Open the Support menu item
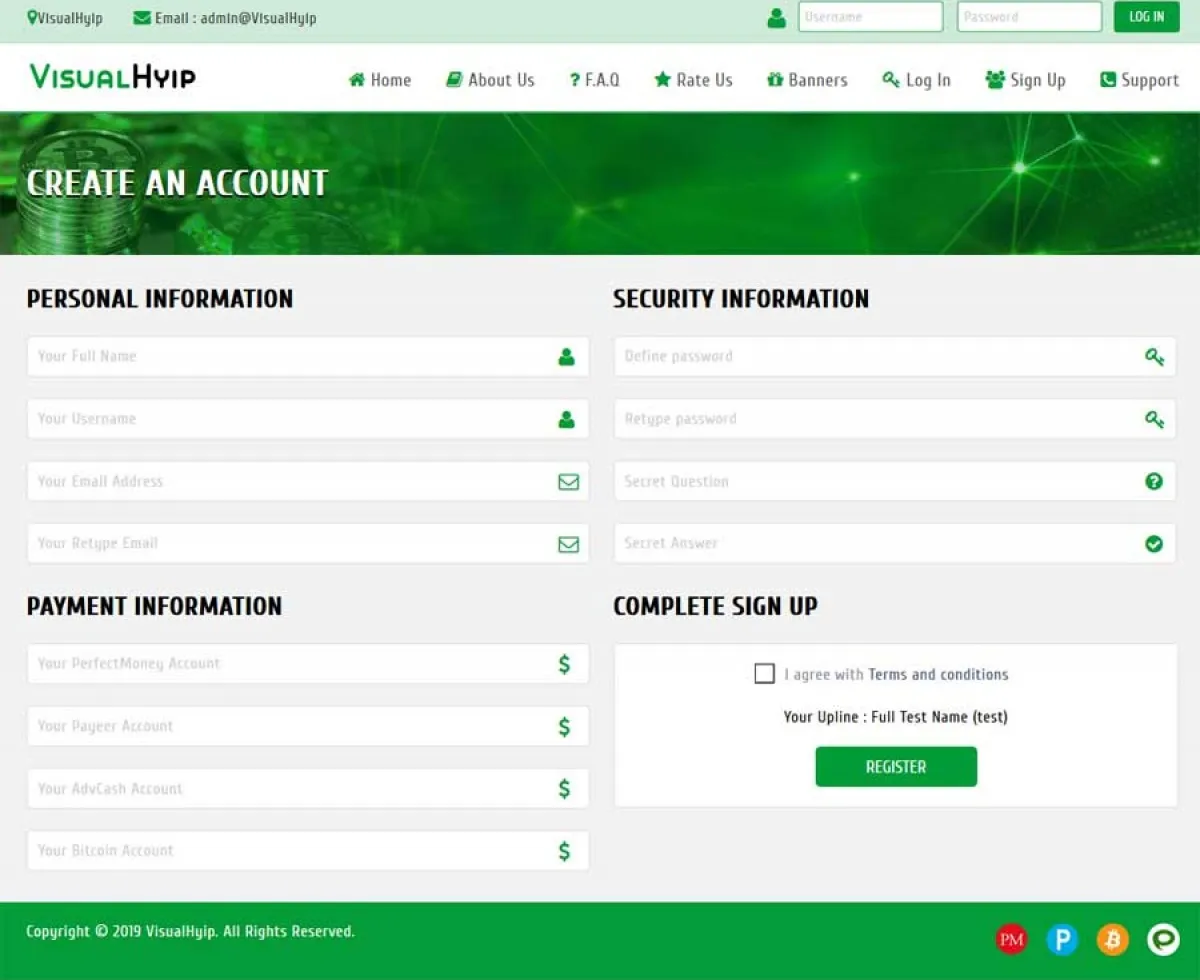 pos(1140,80)
